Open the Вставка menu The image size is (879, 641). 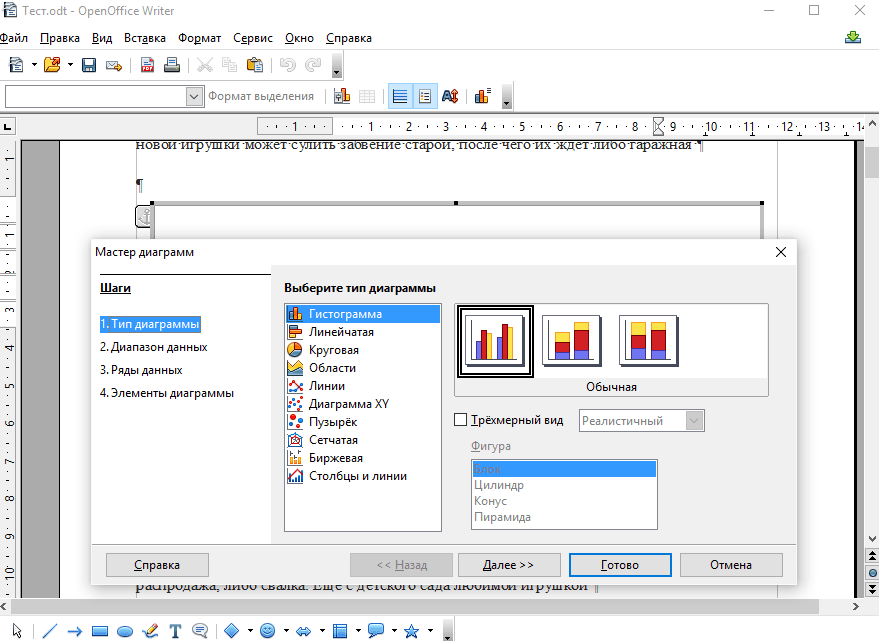pos(145,38)
